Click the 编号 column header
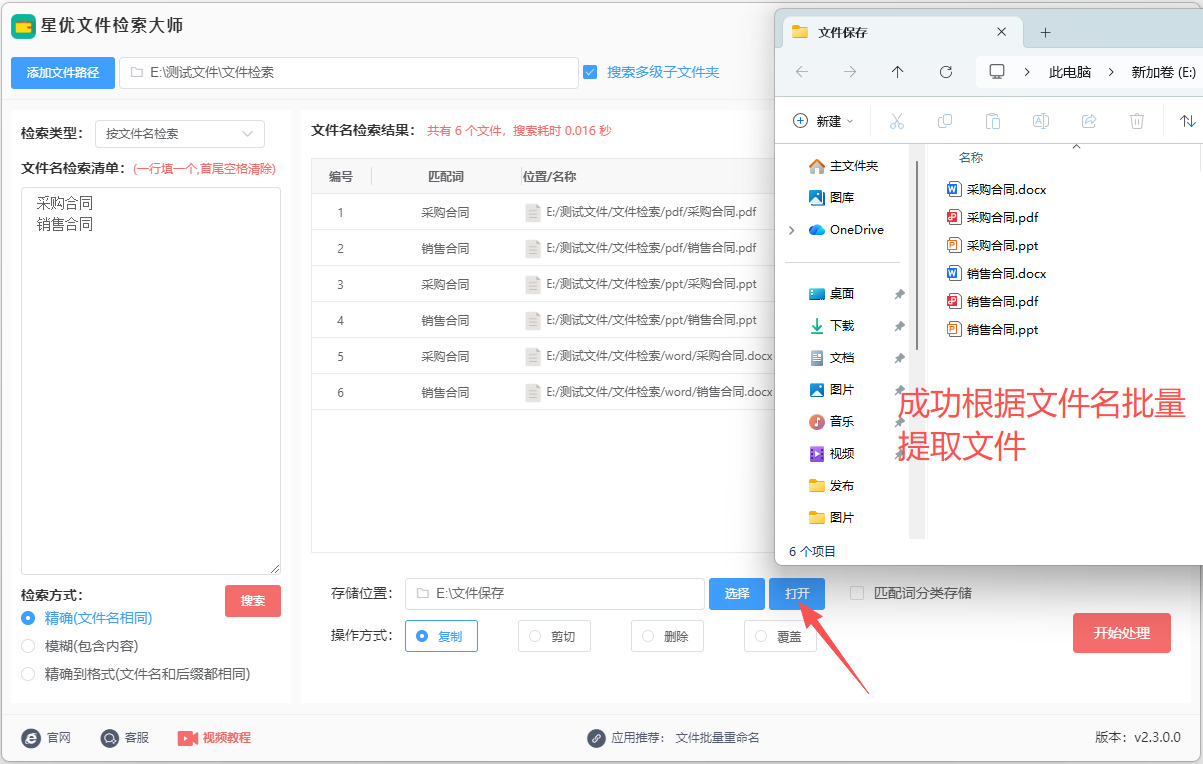The height and width of the screenshot is (764, 1203). point(341,176)
